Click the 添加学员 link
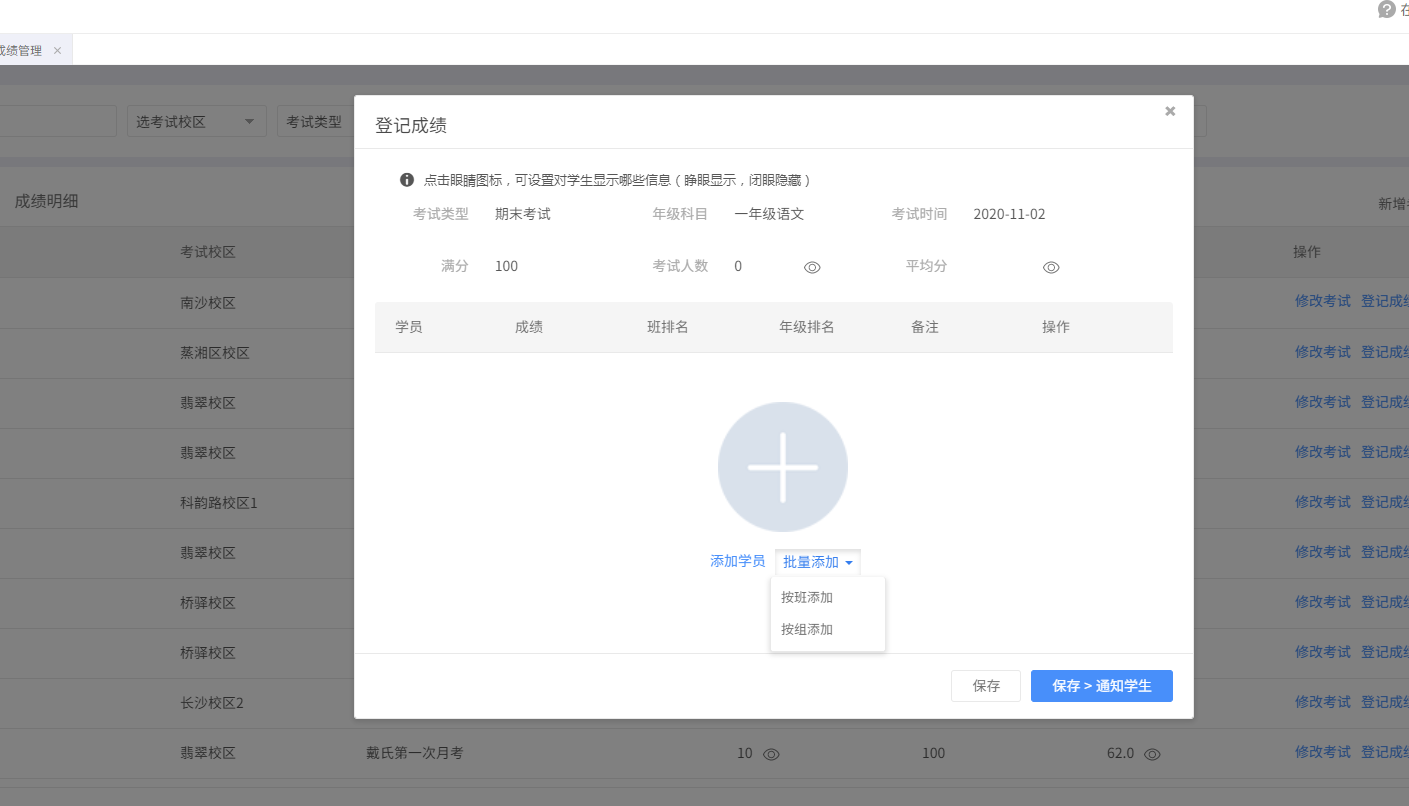 pyautogui.click(x=737, y=561)
